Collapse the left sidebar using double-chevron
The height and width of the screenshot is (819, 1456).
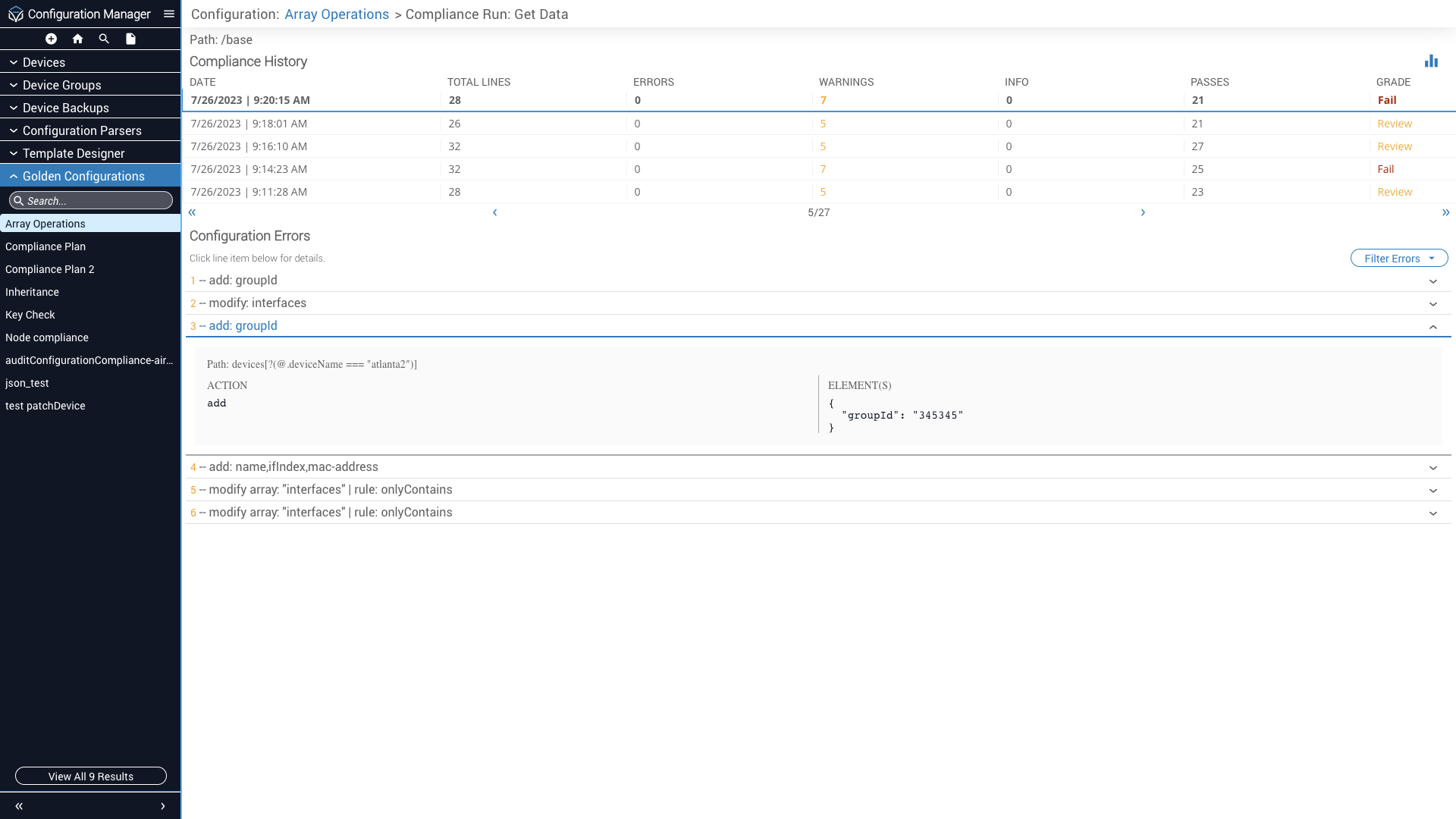tap(19, 806)
